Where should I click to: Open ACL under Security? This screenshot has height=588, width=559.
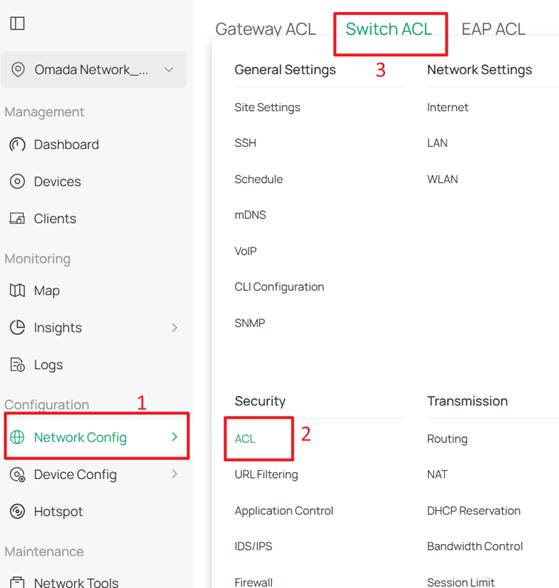click(245, 438)
